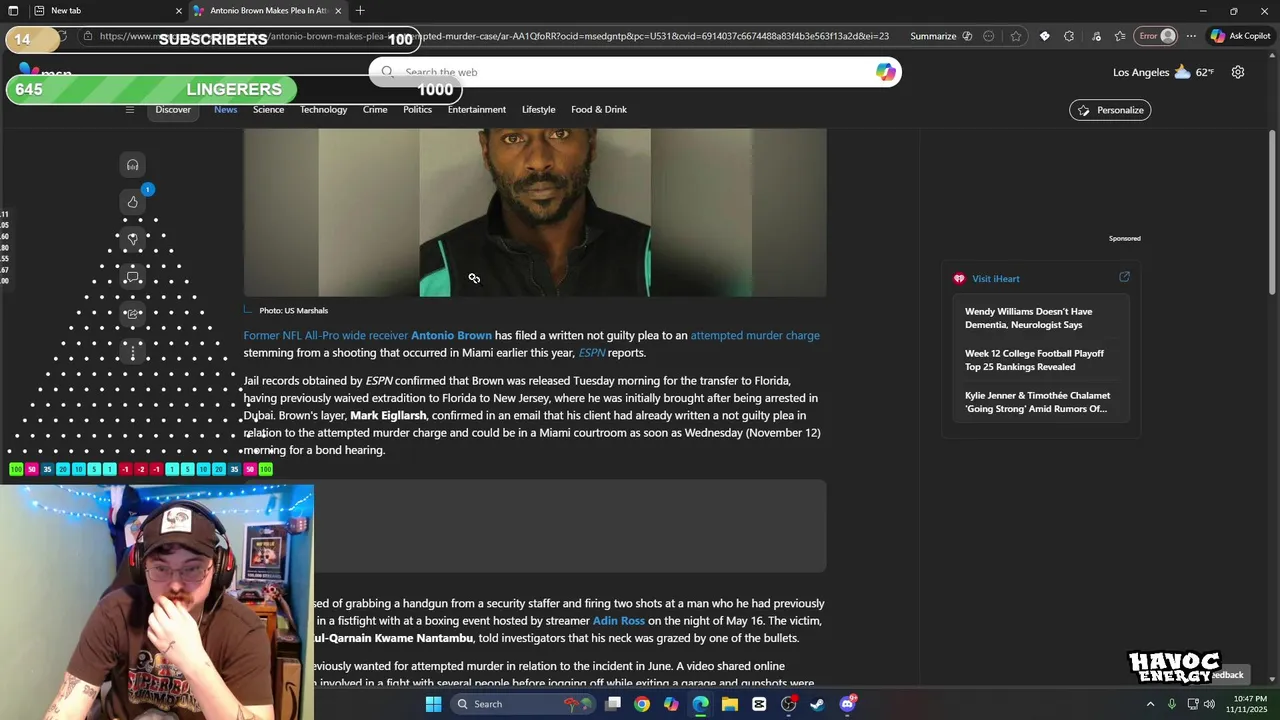This screenshot has width=1280, height=720.
Task: Select the News category
Action: click(x=226, y=110)
